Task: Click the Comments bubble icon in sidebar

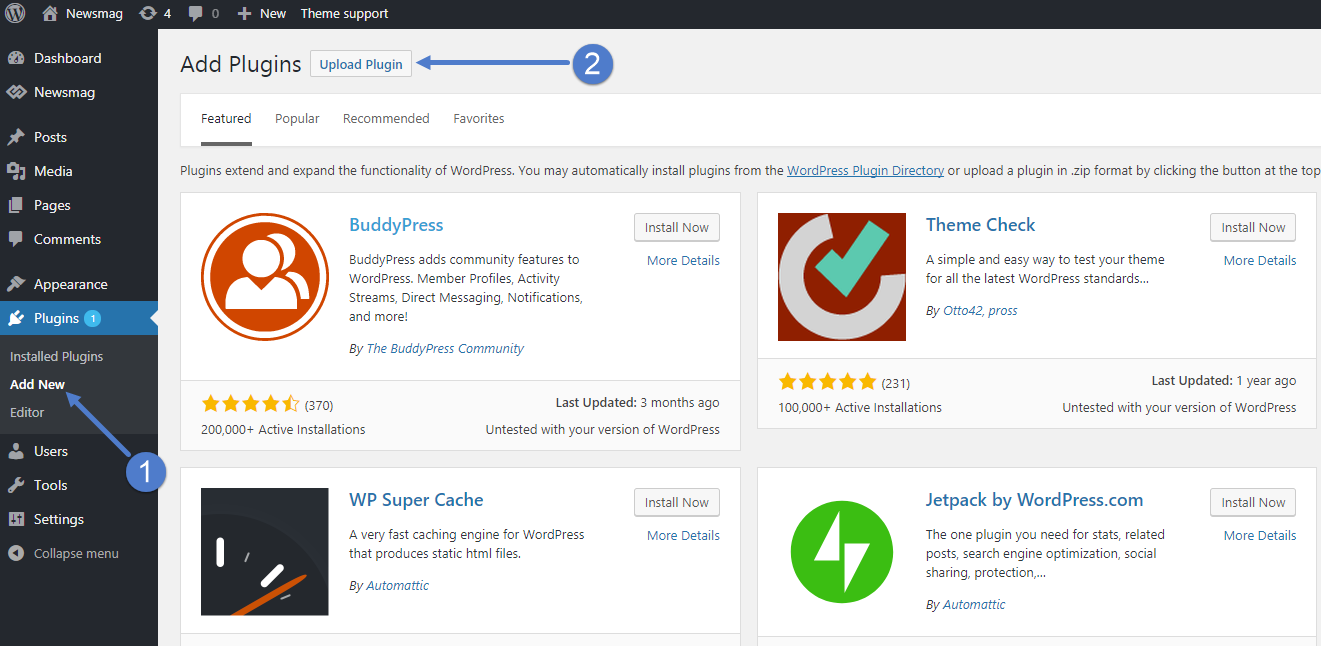Action: [16, 239]
